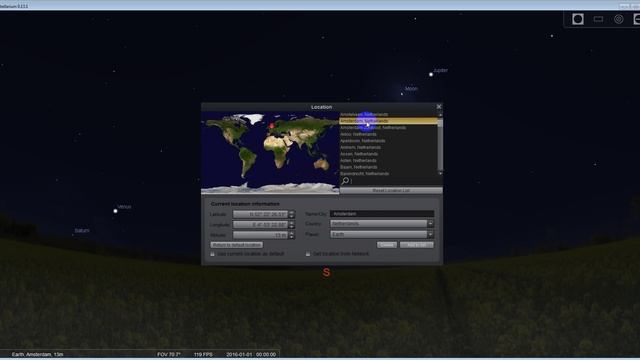Select Arnhem, Netherlands in the list
This screenshot has height=360, width=640.
pyautogui.click(x=360, y=147)
